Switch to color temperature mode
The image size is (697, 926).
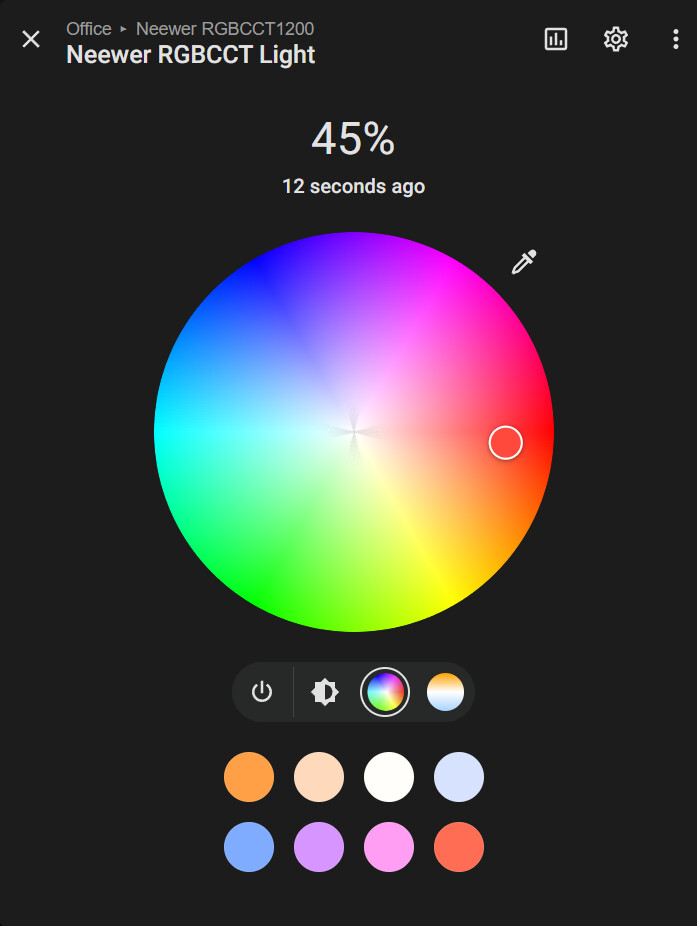[x=445, y=692]
